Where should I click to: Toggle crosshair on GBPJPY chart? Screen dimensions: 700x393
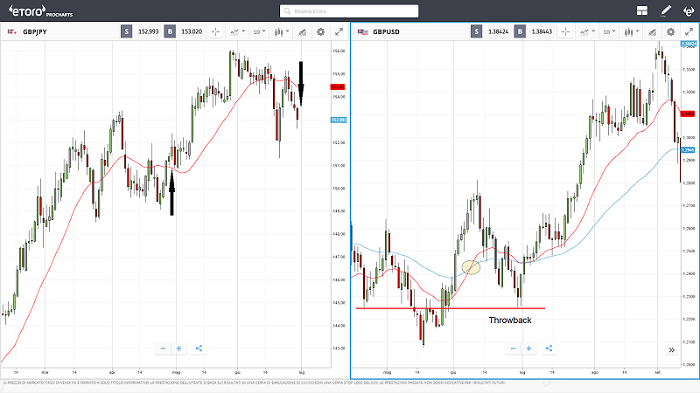[x=216, y=32]
